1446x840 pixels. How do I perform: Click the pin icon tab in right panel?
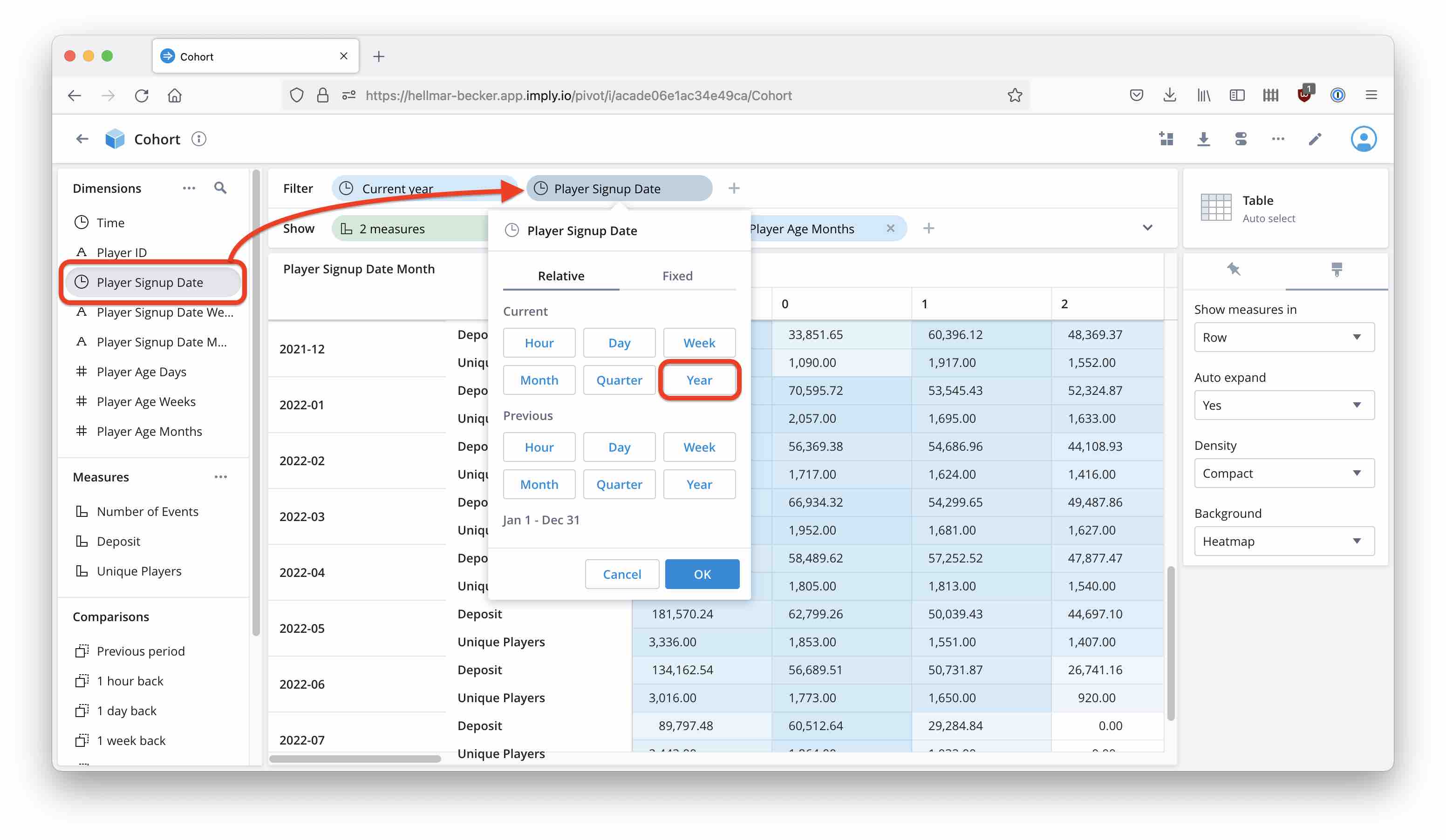pyautogui.click(x=1234, y=270)
